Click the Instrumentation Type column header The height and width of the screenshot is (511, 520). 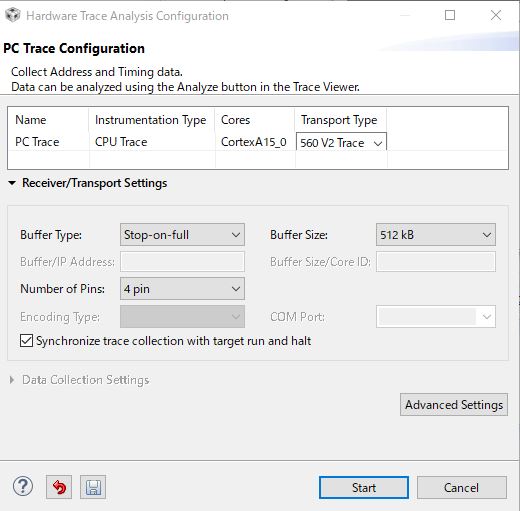(150, 120)
